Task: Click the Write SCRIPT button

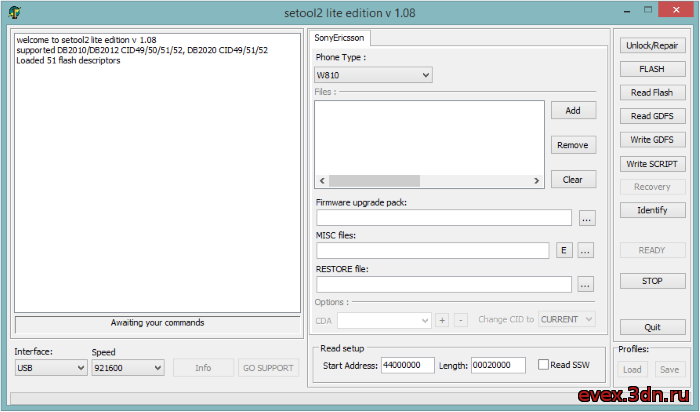Action: coord(652,164)
